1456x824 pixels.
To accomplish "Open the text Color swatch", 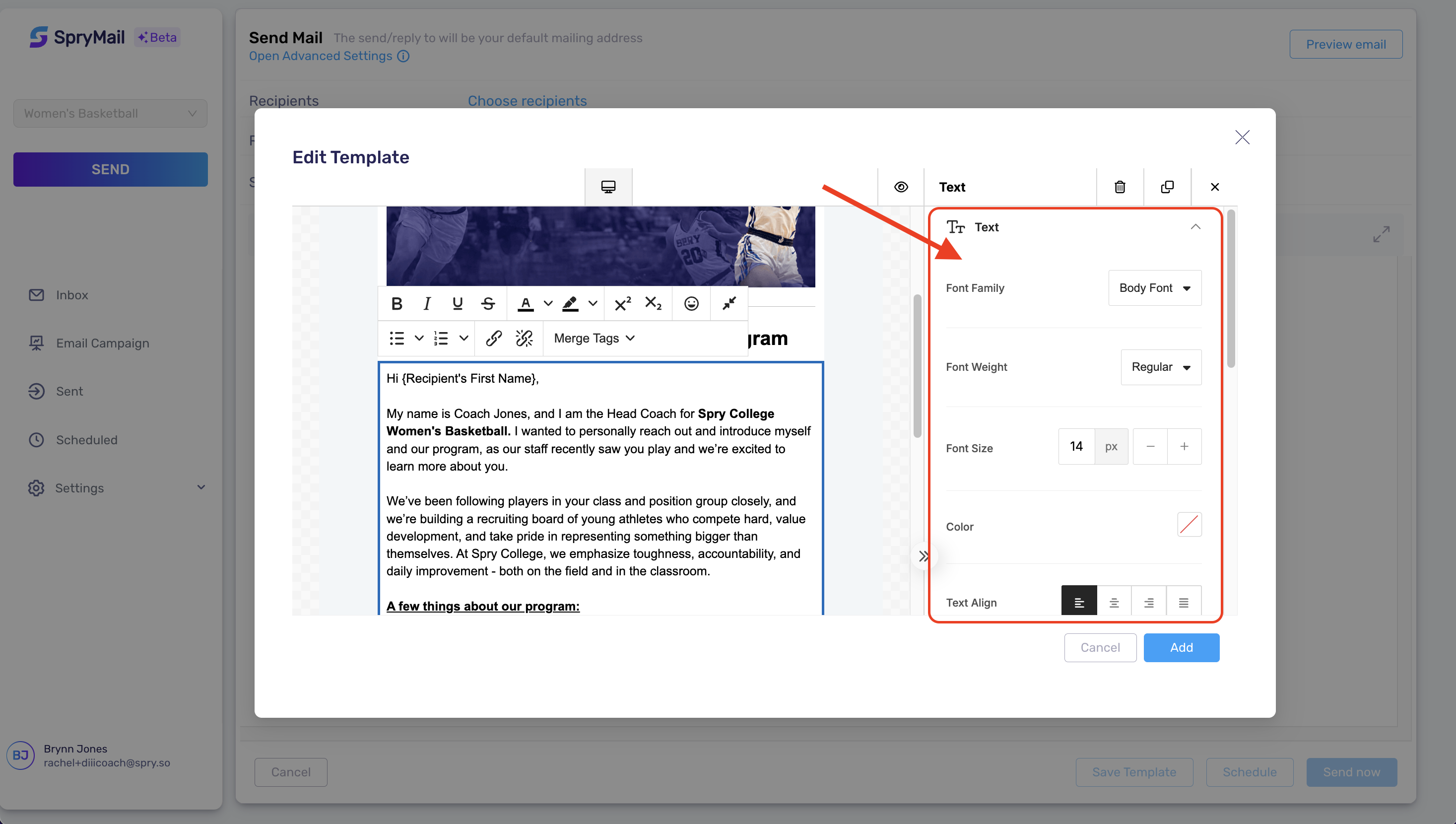I will [1190, 525].
